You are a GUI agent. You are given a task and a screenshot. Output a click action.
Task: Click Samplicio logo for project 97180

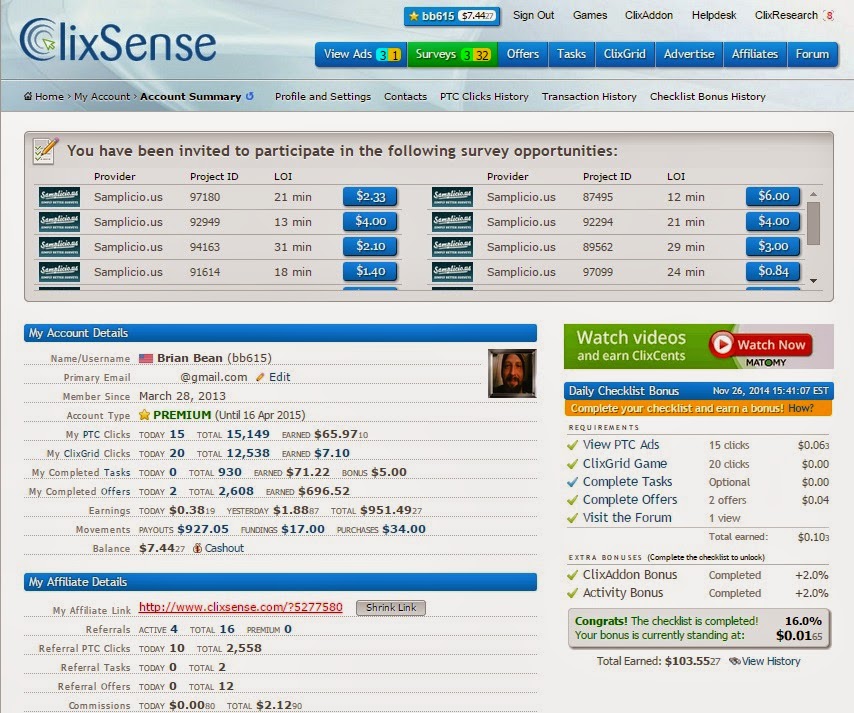[59, 197]
